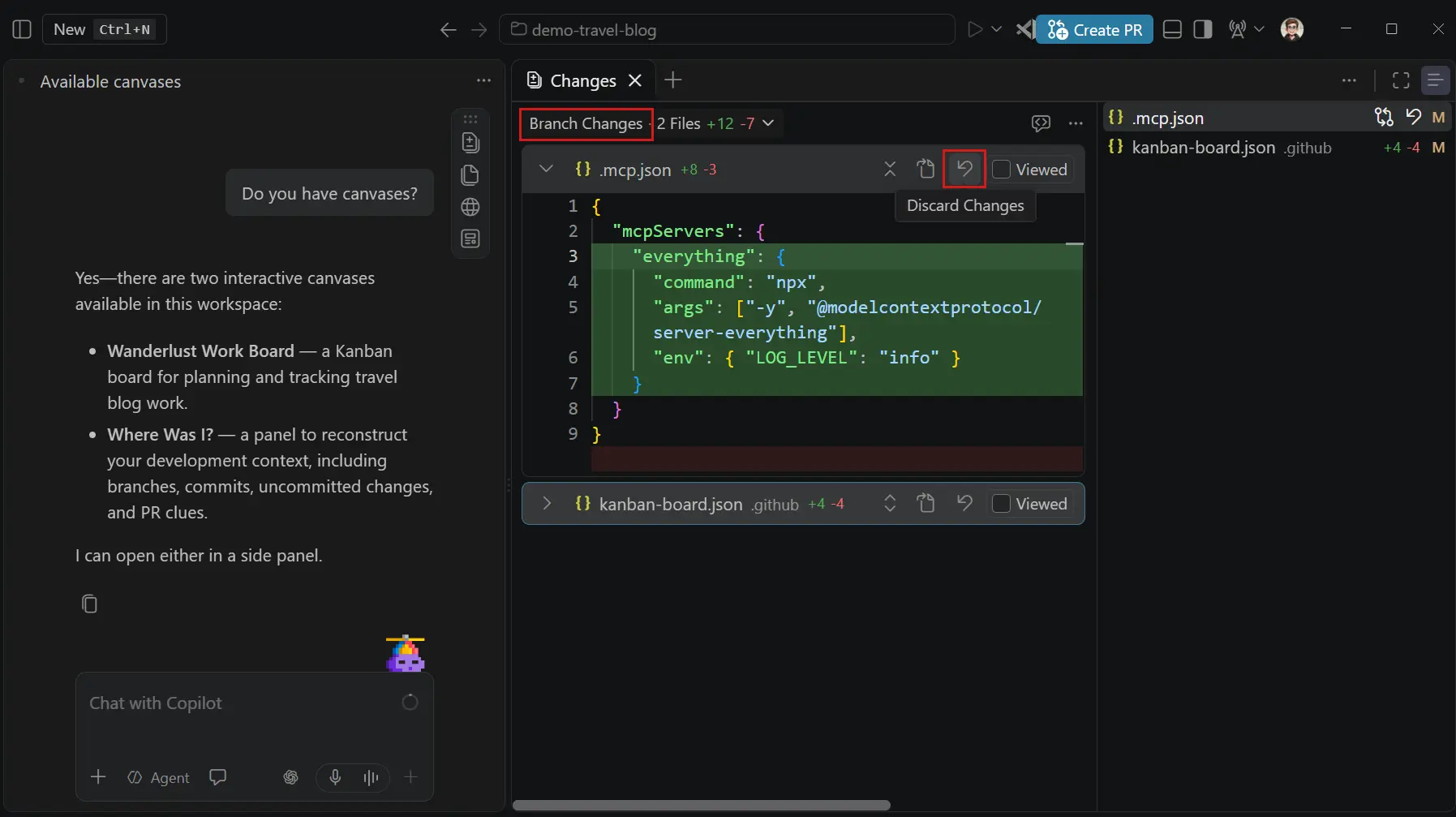Open Branch Changes dropdown selector
The image size is (1456, 817).
click(586, 123)
